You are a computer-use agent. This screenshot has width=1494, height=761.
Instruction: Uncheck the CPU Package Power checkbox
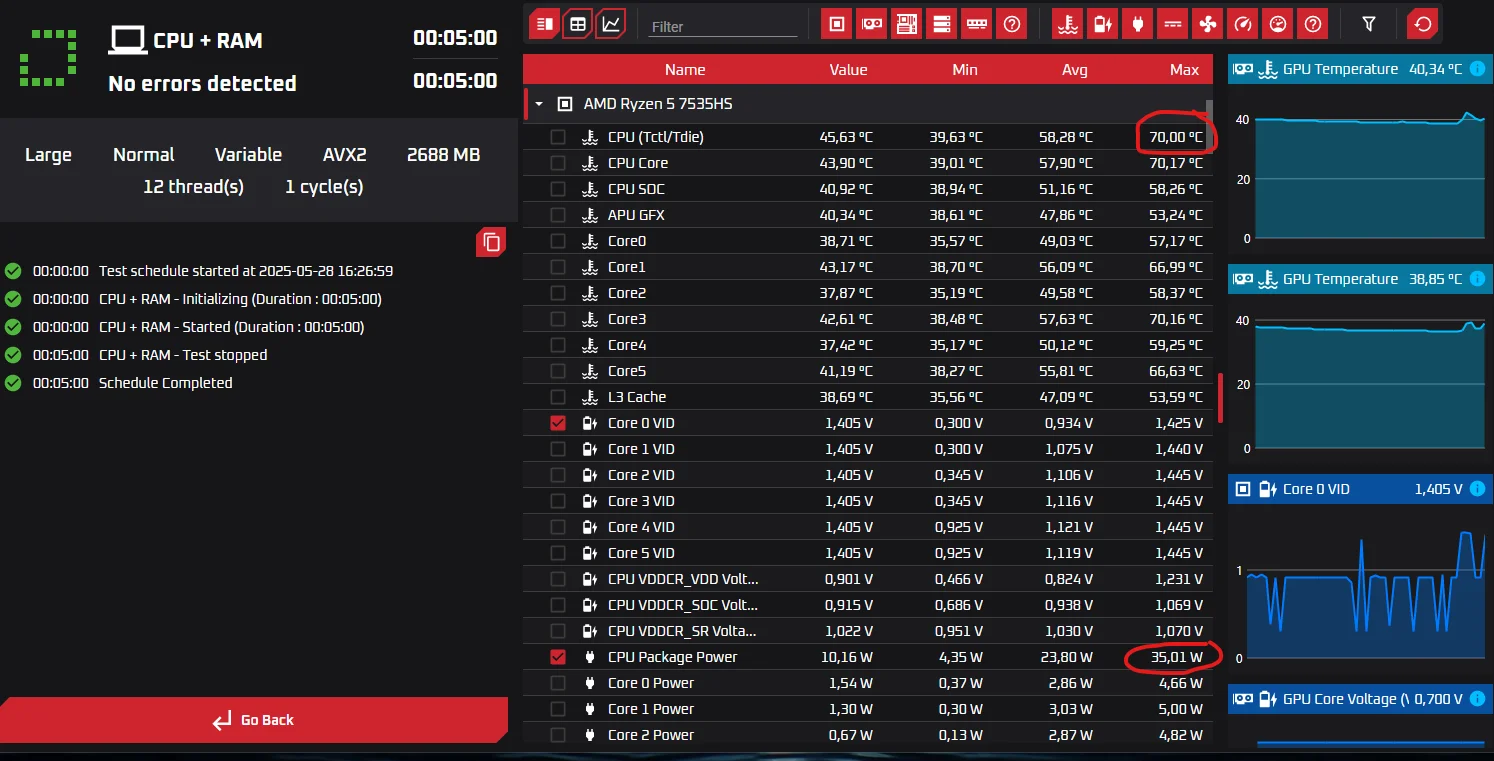pyautogui.click(x=558, y=657)
